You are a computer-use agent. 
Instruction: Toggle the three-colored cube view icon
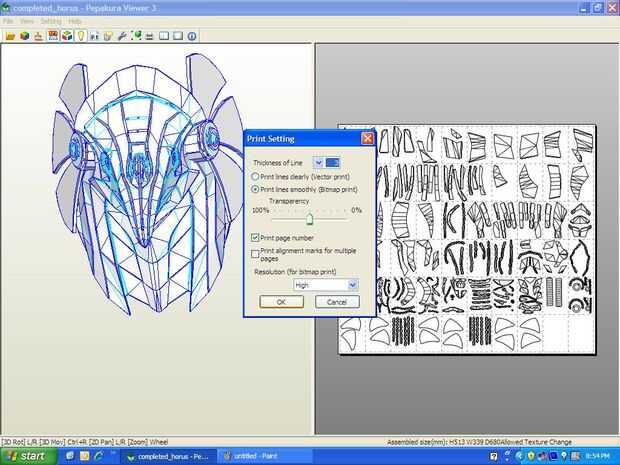tap(67, 36)
